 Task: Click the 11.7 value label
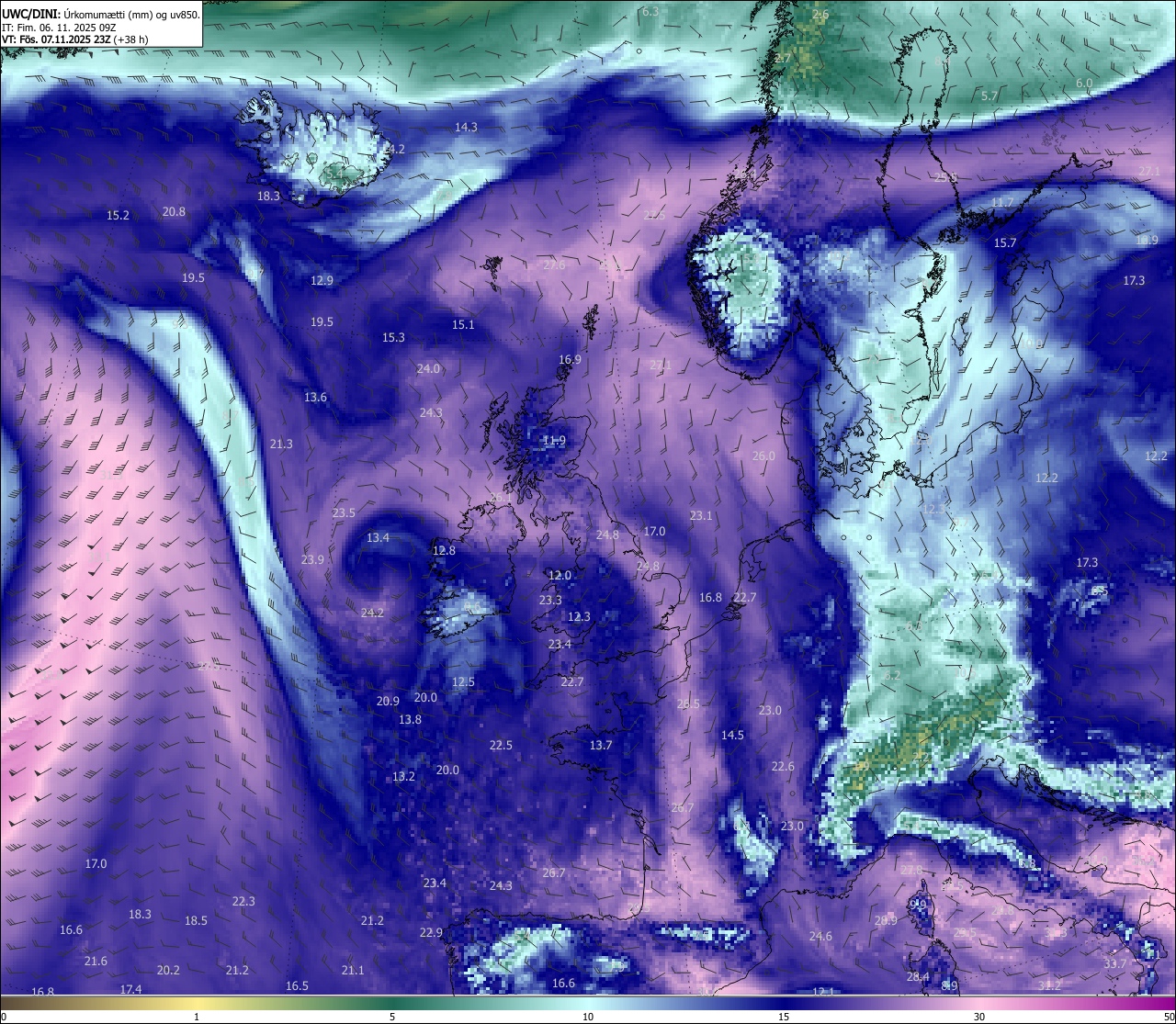tap(1002, 202)
